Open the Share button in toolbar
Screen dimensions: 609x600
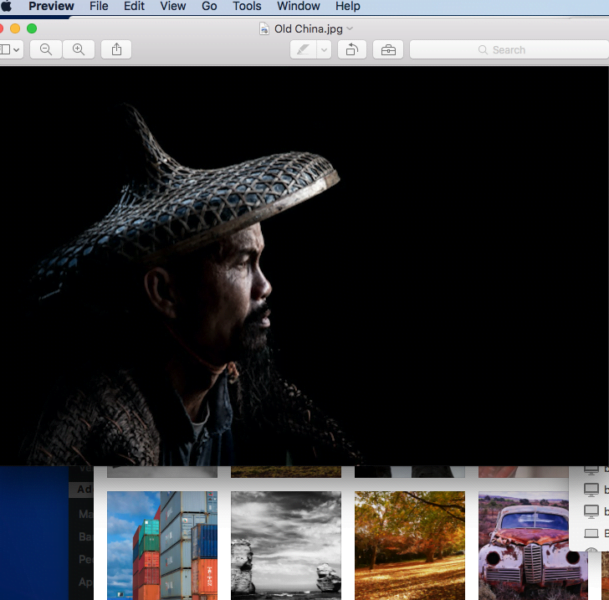pos(117,49)
